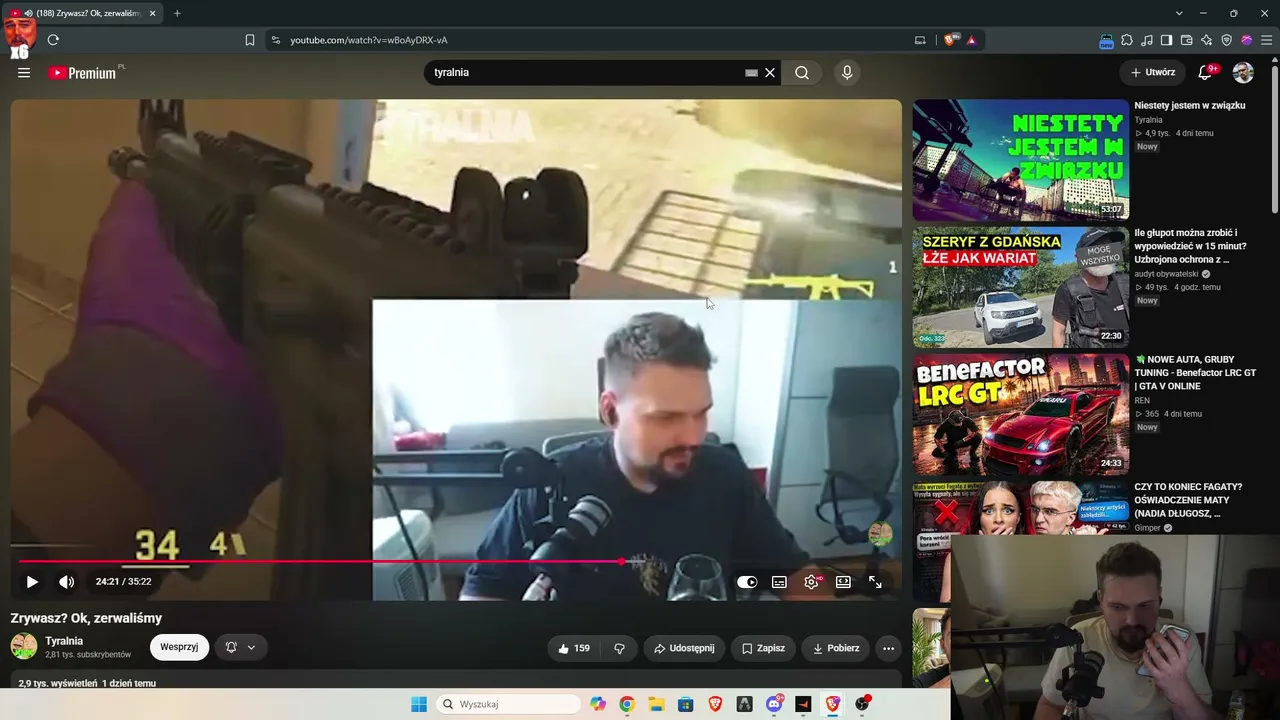Screen dimensions: 1280x720
Task: Open the browser profile avatar icon
Action: (x=1247, y=40)
